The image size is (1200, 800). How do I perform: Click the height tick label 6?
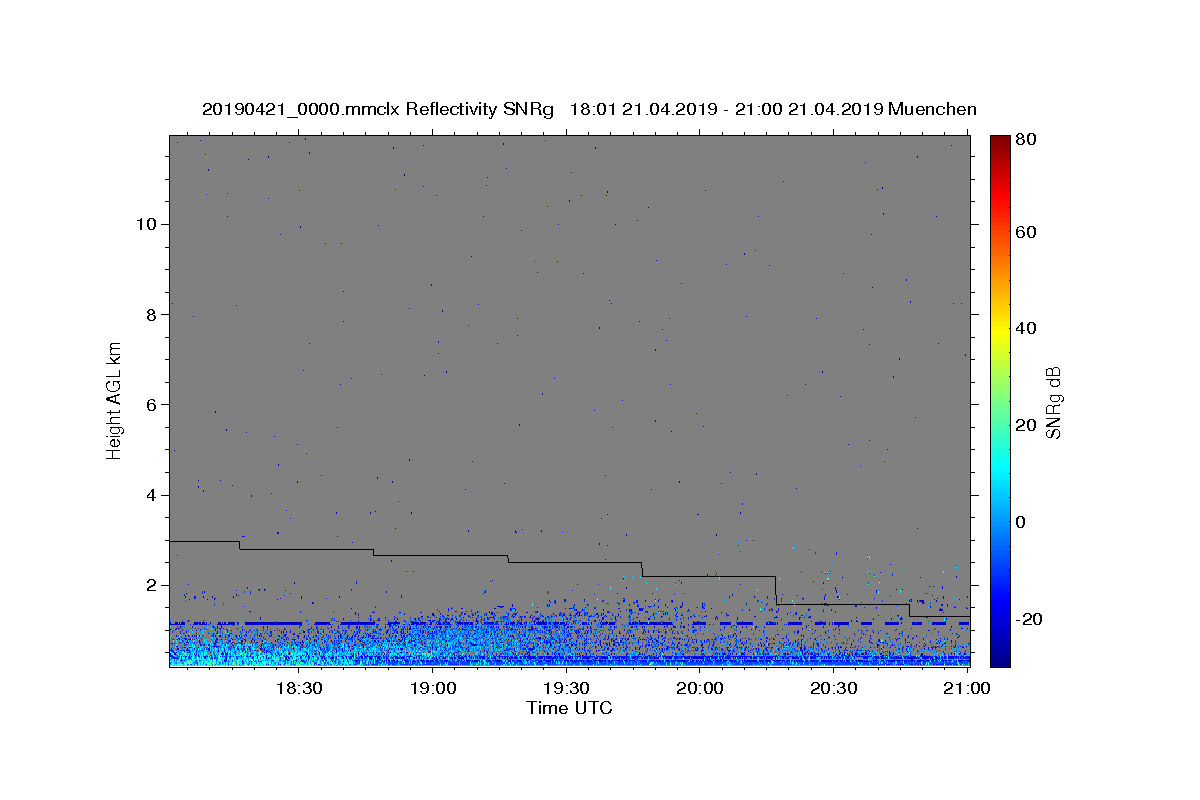[149, 405]
